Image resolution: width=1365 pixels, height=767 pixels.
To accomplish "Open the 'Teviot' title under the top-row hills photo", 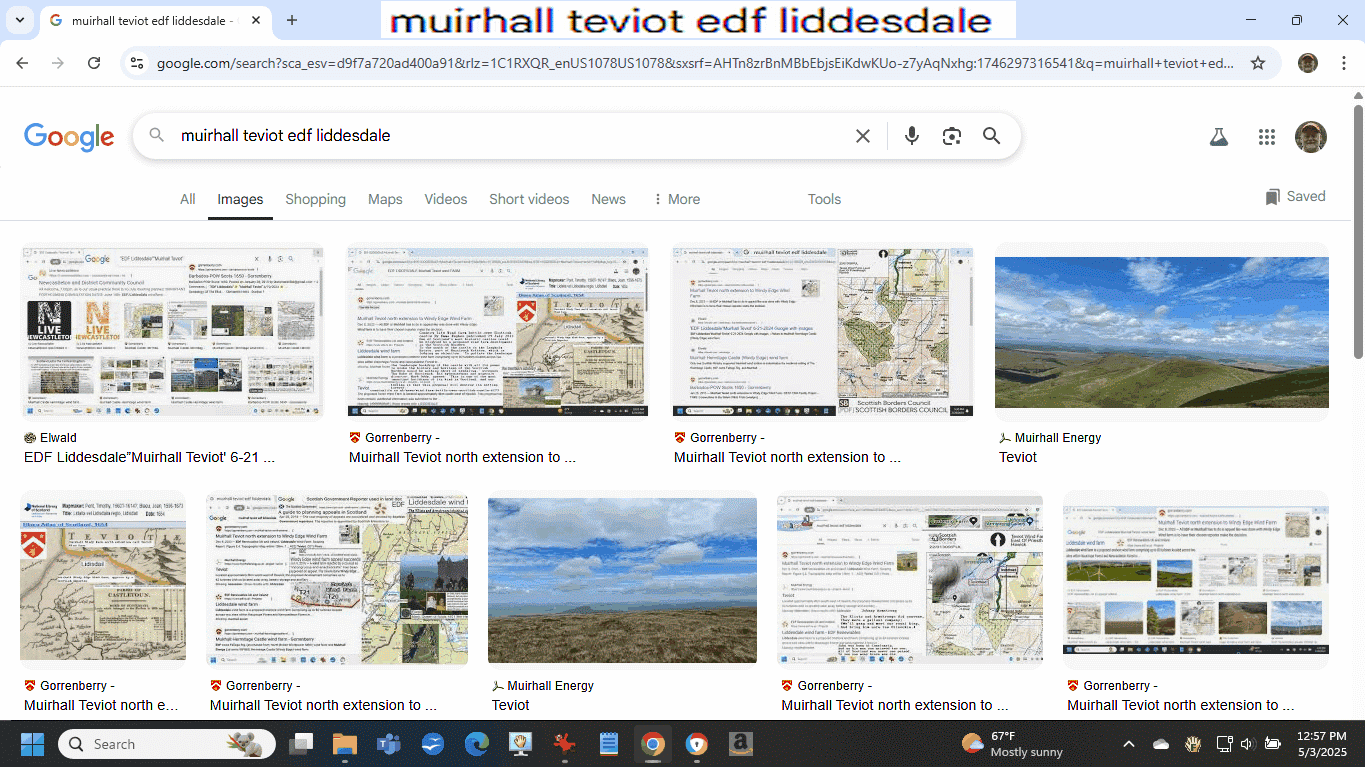I will click(x=1018, y=457).
